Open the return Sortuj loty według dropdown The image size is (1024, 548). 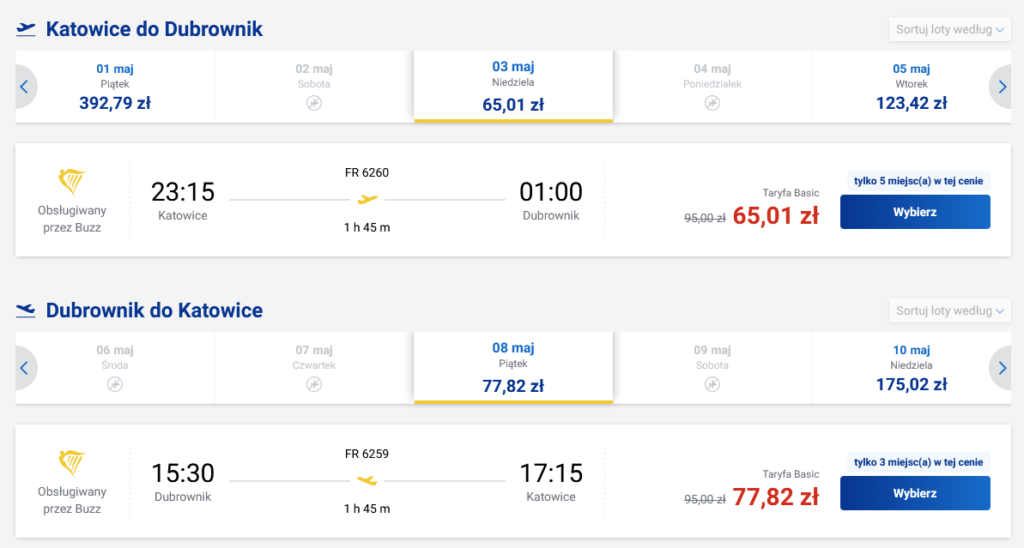coord(950,311)
